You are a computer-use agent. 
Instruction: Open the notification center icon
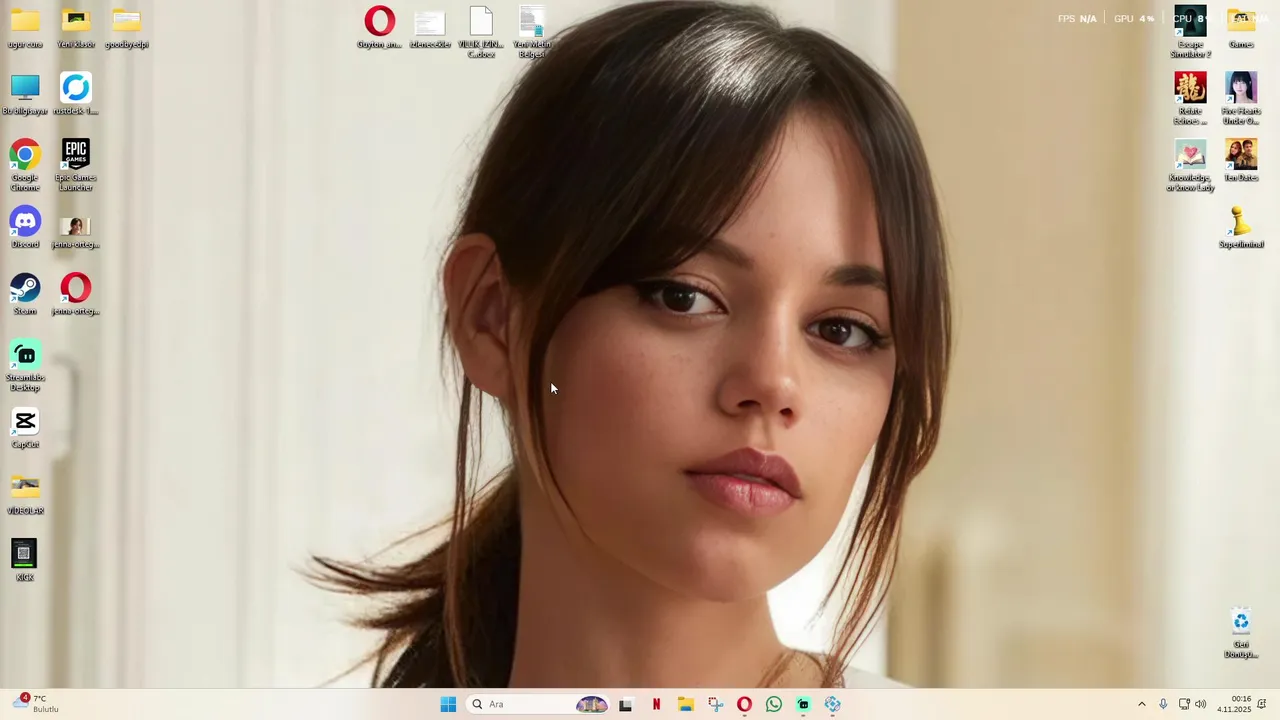click(x=1262, y=704)
